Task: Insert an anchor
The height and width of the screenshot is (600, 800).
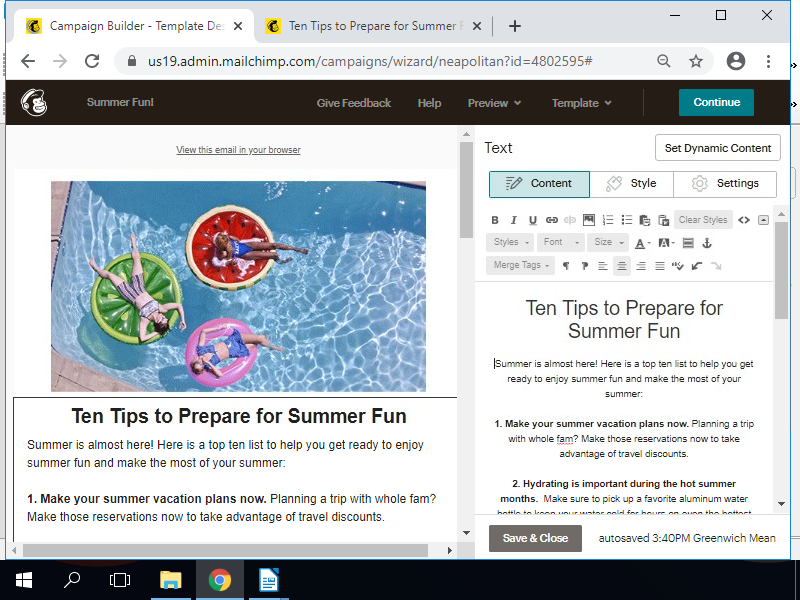Action: click(707, 243)
